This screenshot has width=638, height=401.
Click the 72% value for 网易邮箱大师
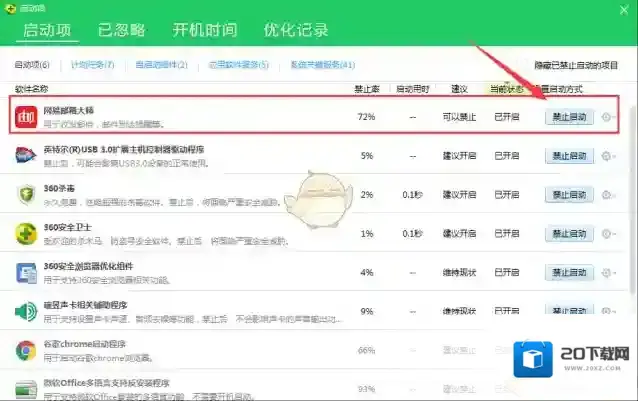366,117
